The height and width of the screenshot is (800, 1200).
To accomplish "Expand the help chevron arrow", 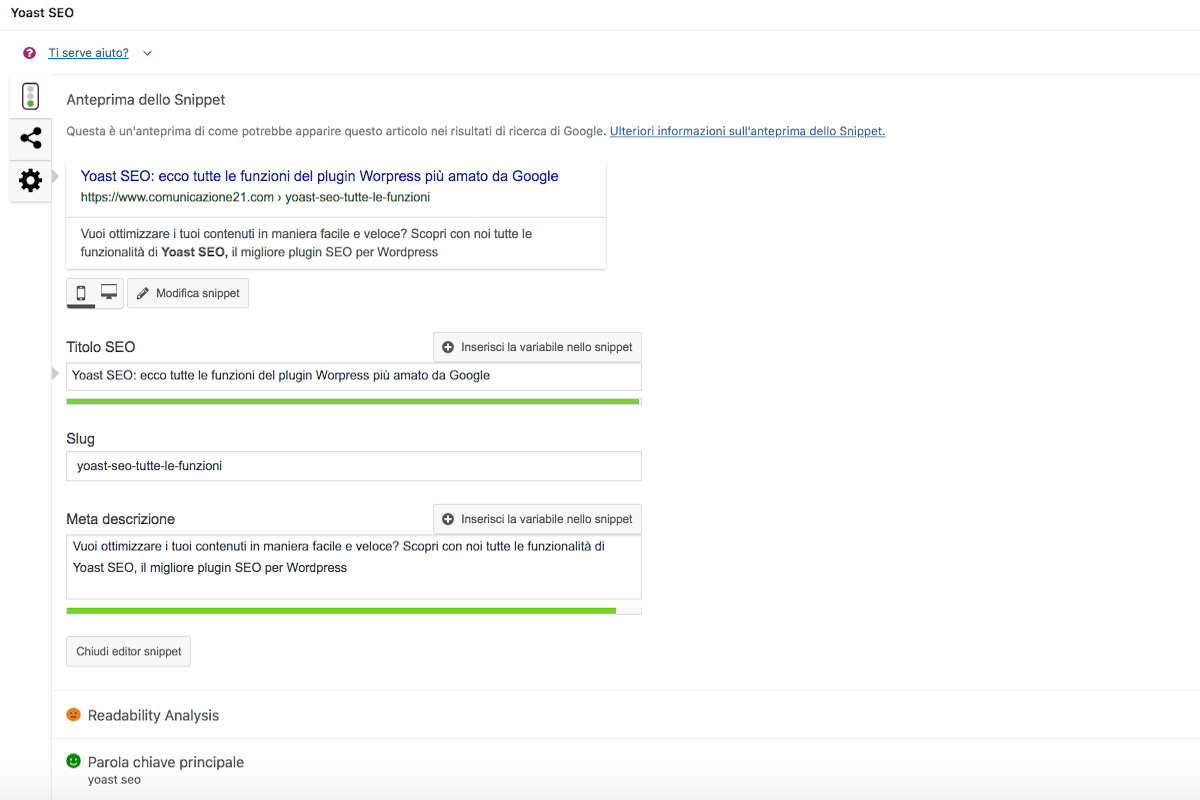I will pyautogui.click(x=147, y=53).
